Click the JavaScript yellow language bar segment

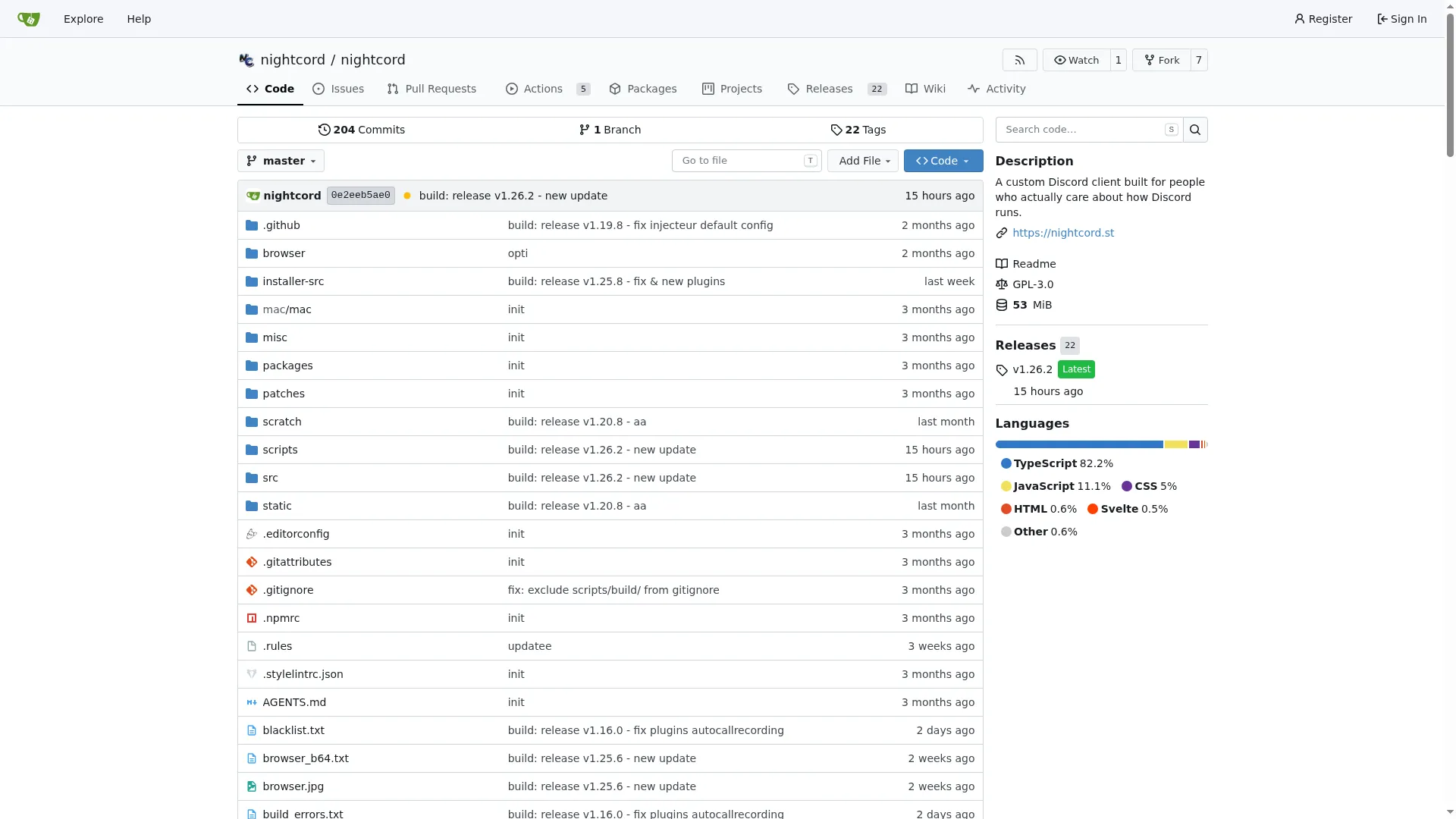(1176, 444)
